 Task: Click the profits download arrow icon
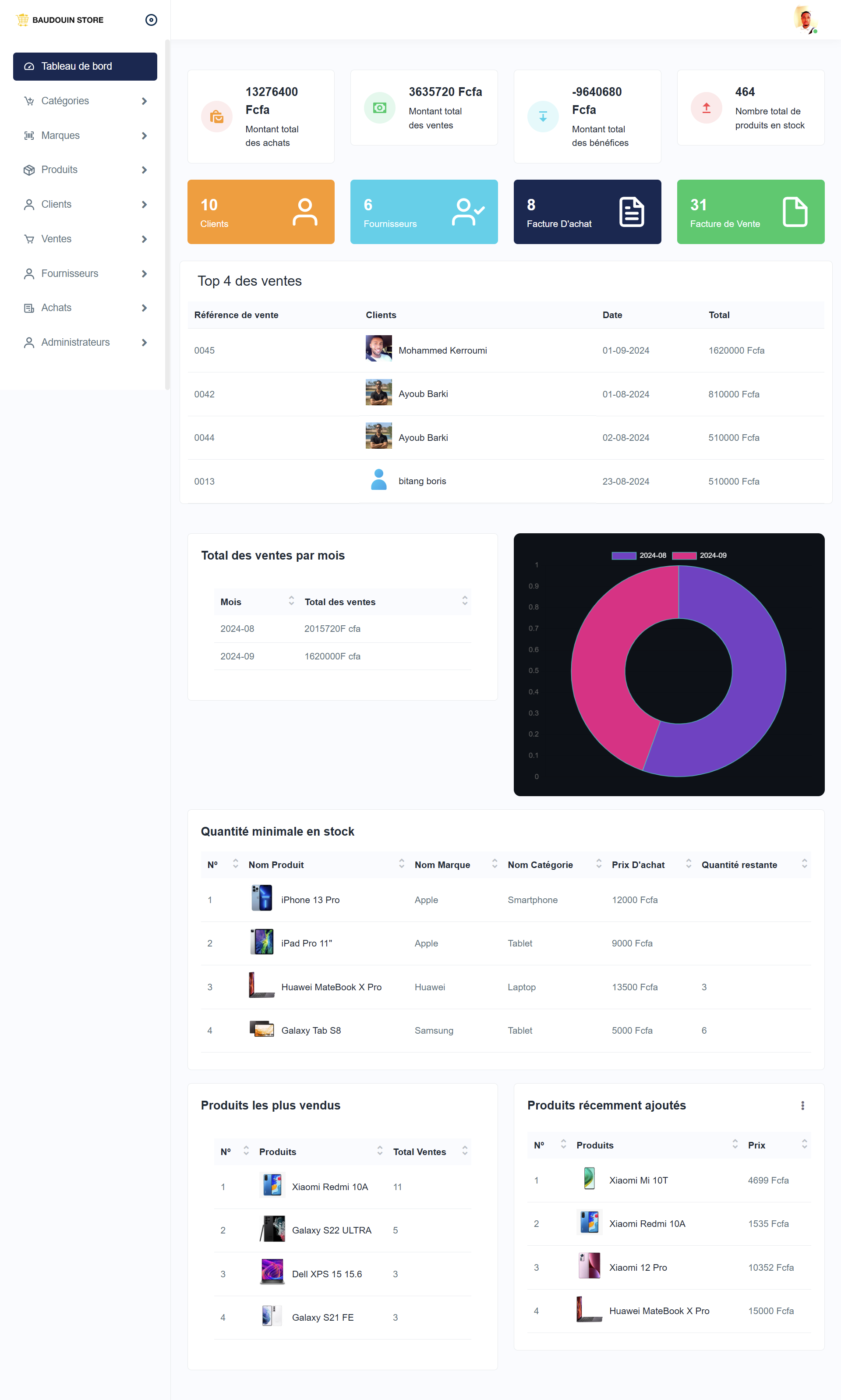click(x=543, y=117)
